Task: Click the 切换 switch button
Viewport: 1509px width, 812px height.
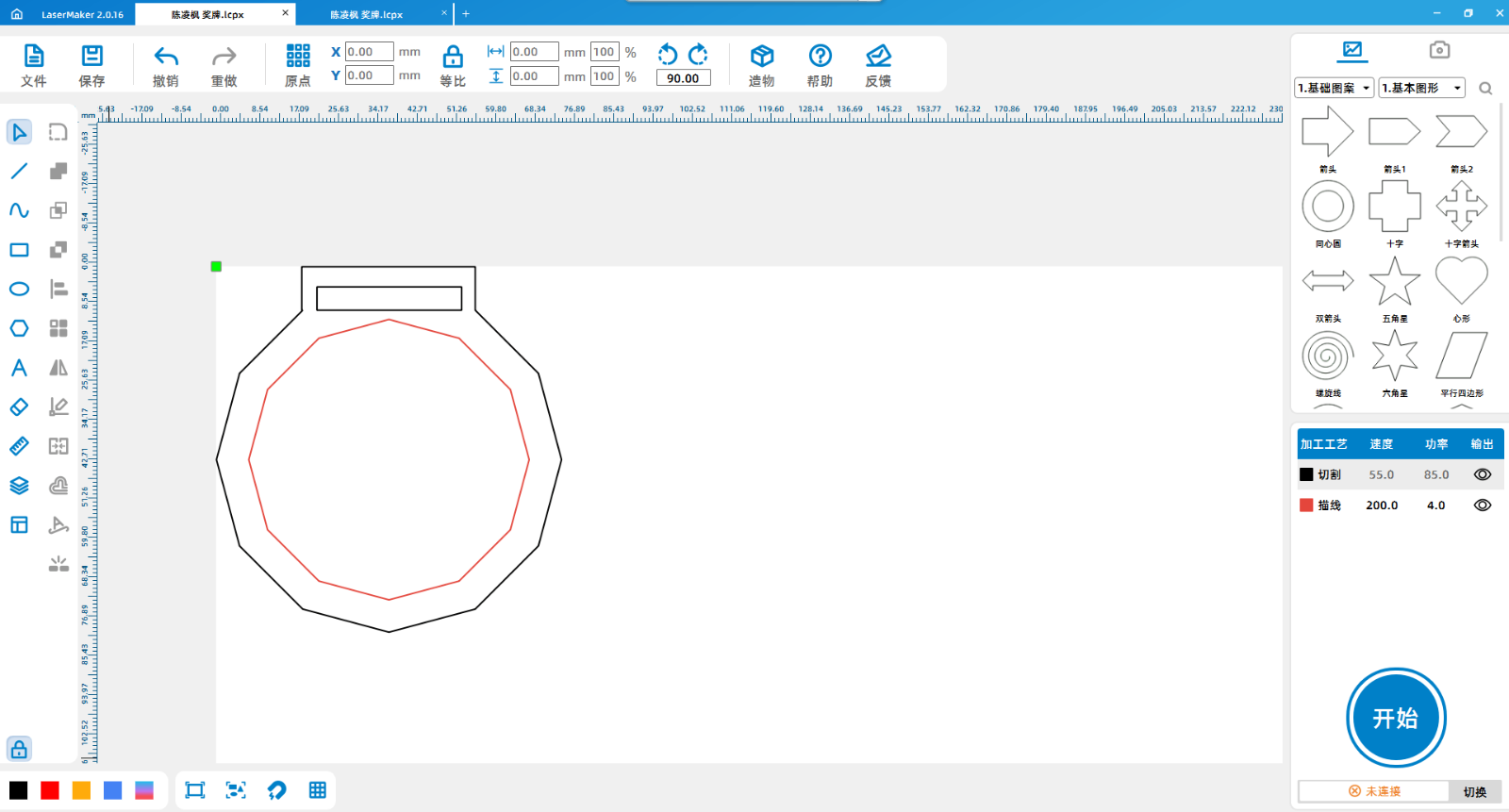Action: point(1474,791)
